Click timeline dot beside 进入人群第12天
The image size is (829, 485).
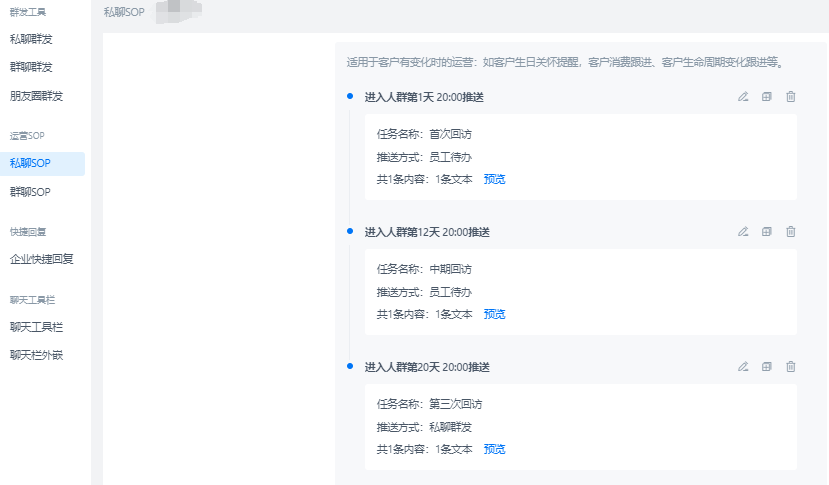point(350,231)
